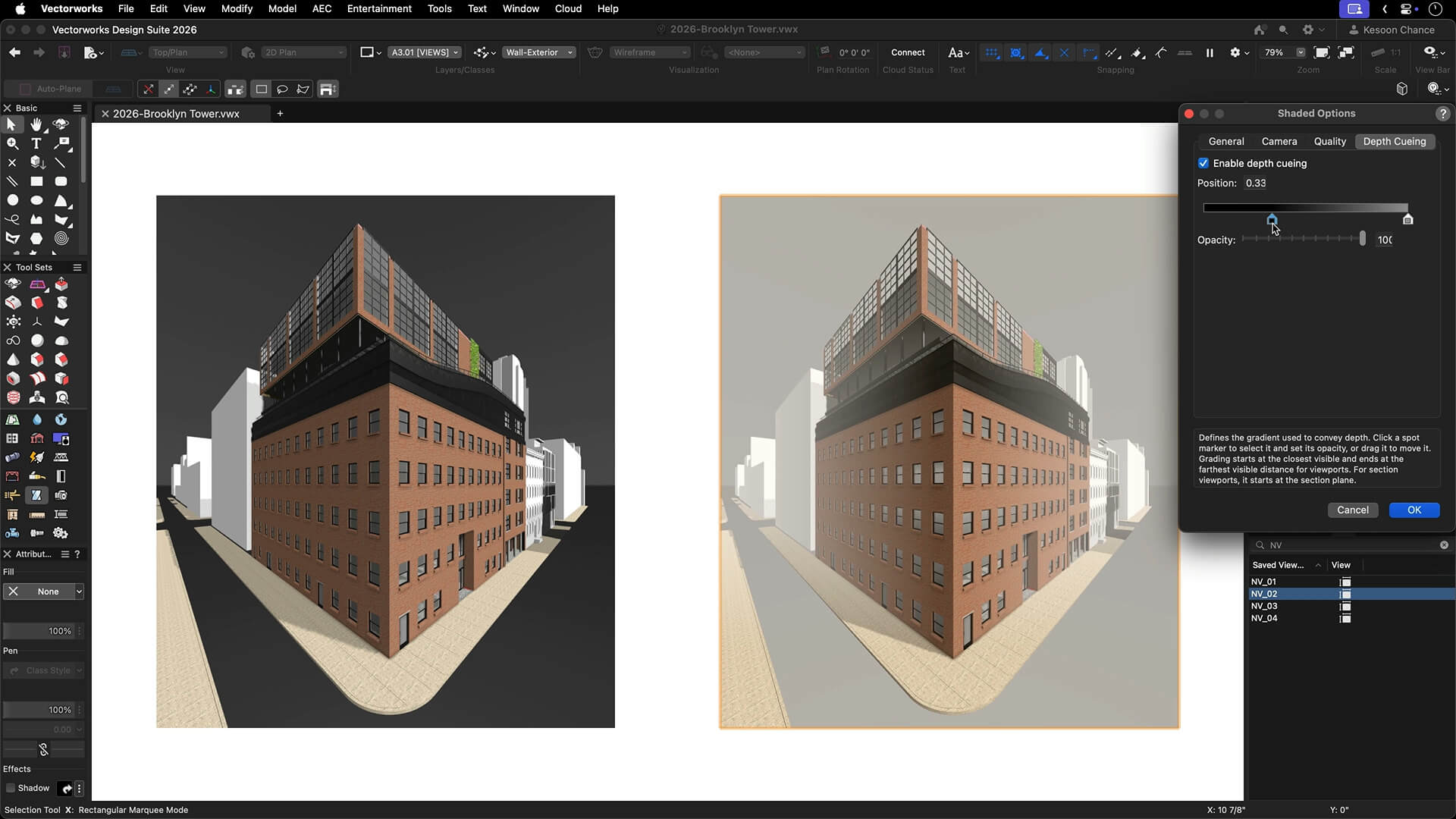Toggle Snap to Grid in Snapping set

coord(992,52)
